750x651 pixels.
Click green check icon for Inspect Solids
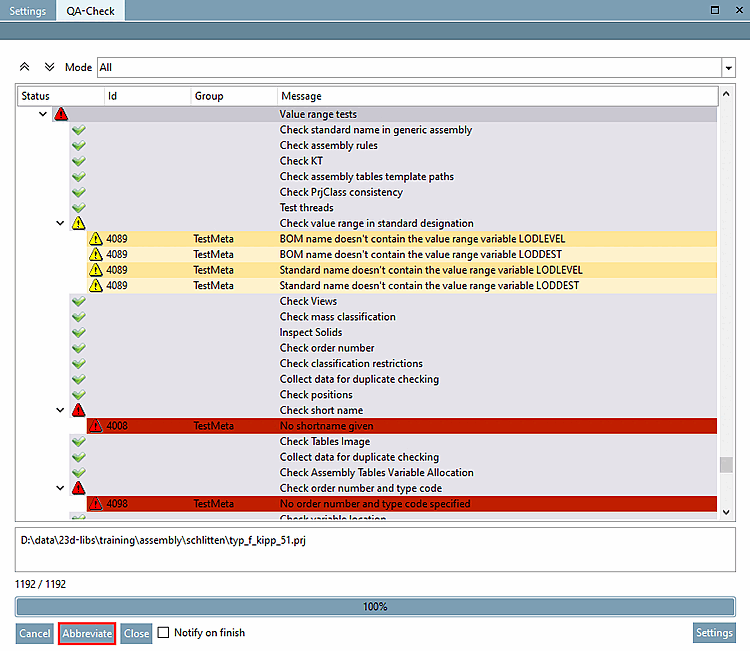point(78,332)
